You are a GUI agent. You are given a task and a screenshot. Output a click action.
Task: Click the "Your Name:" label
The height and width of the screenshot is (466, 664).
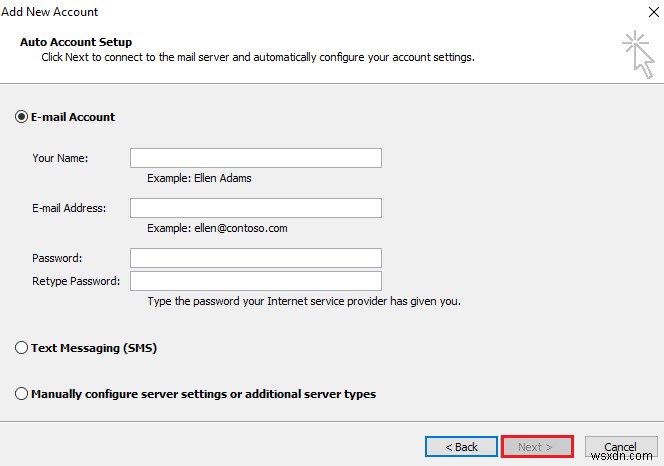(60, 158)
